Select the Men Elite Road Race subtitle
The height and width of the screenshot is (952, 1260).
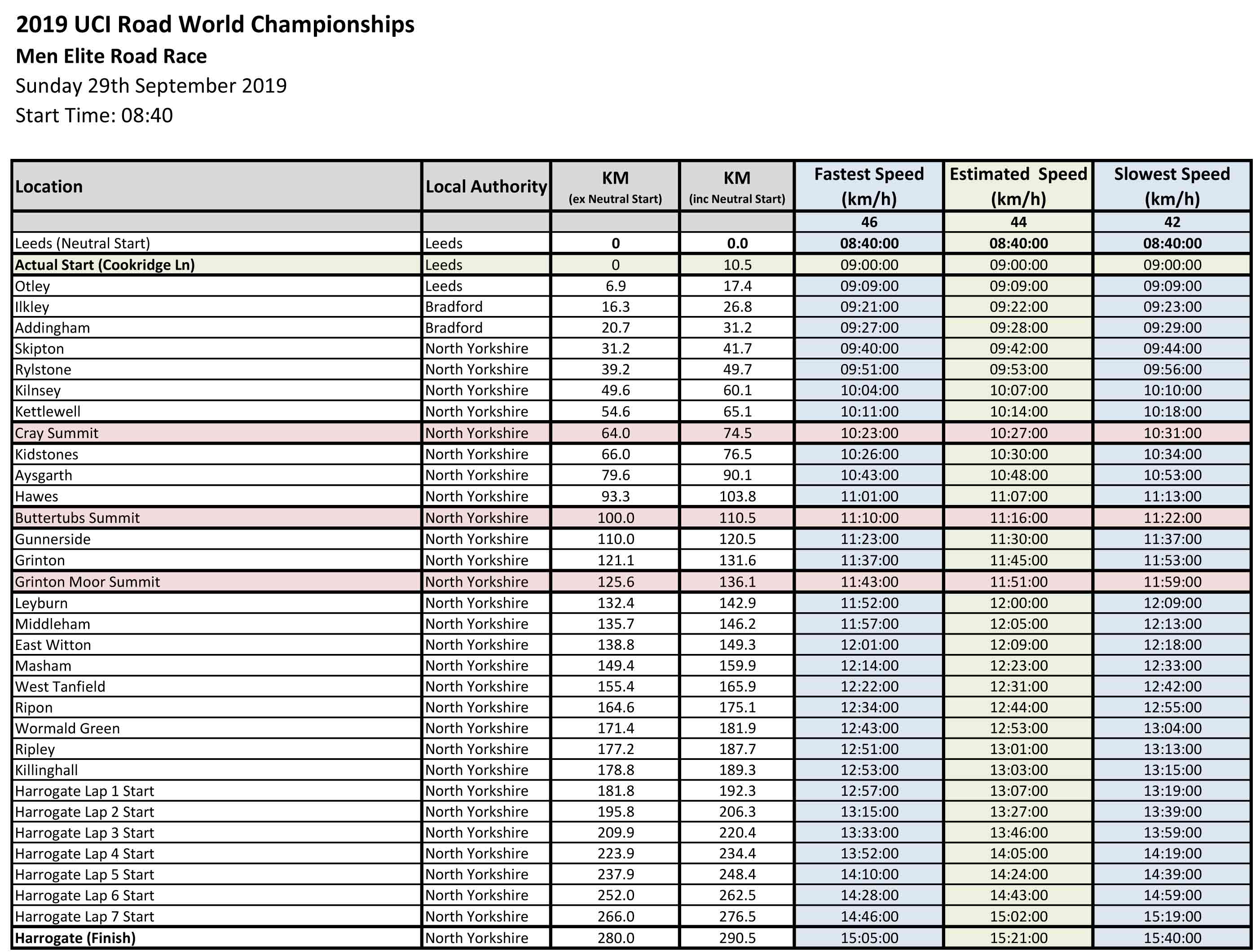tap(112, 57)
